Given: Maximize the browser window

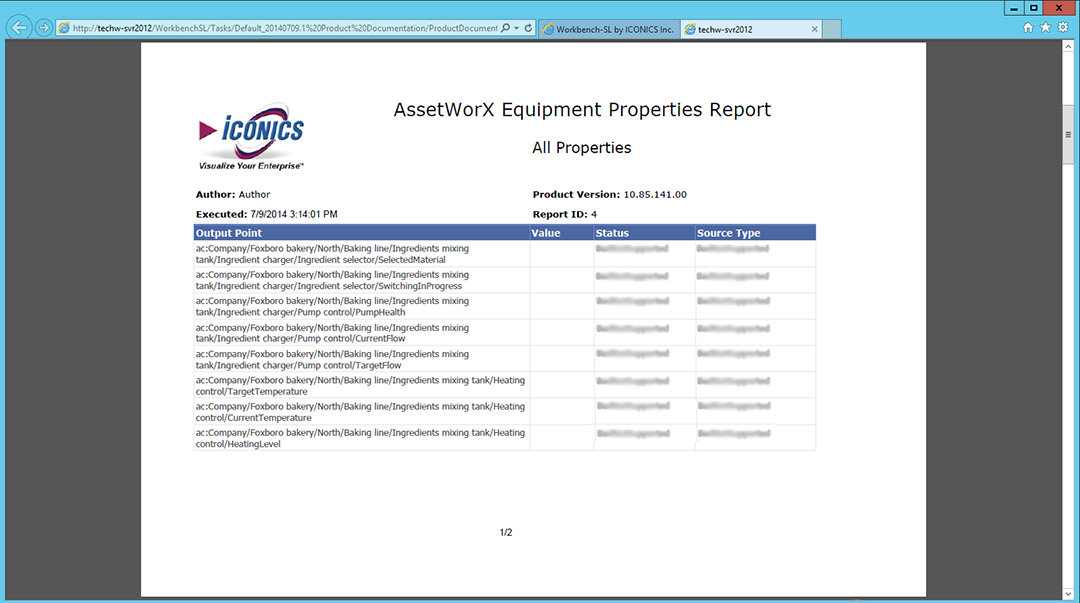Looking at the screenshot, I should tap(1033, 7).
